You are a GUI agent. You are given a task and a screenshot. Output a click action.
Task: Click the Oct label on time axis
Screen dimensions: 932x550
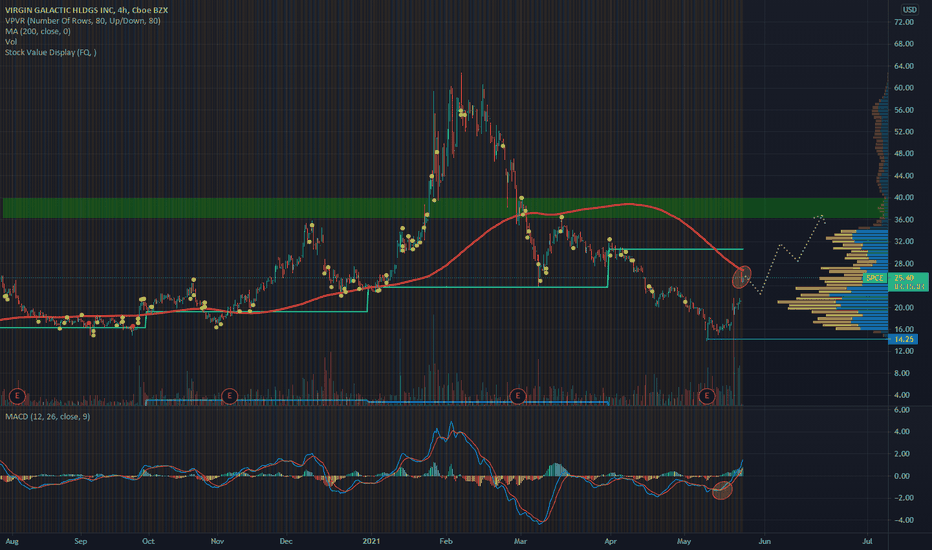coord(148,541)
